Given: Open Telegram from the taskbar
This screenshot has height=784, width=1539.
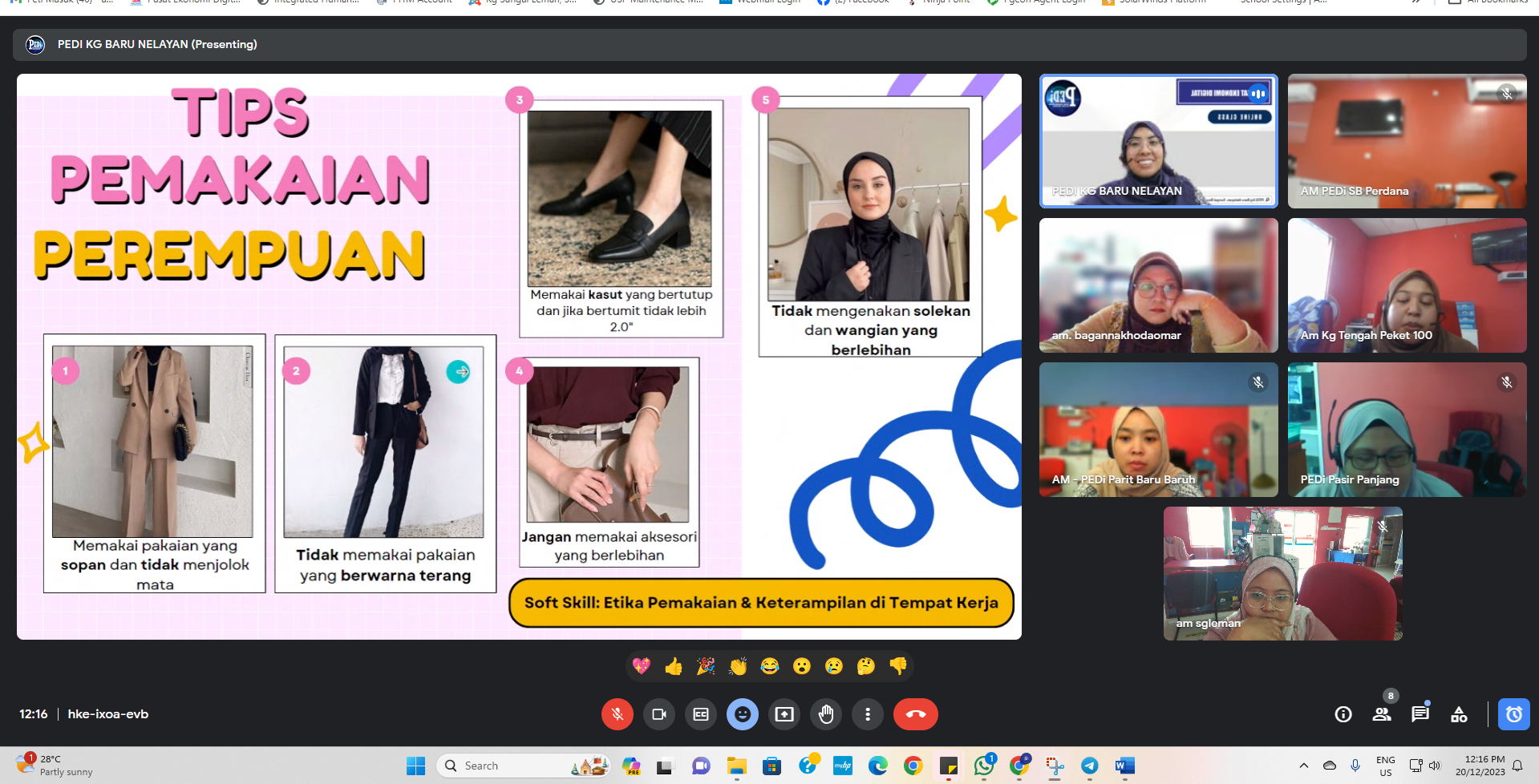Looking at the screenshot, I should coord(1089,766).
